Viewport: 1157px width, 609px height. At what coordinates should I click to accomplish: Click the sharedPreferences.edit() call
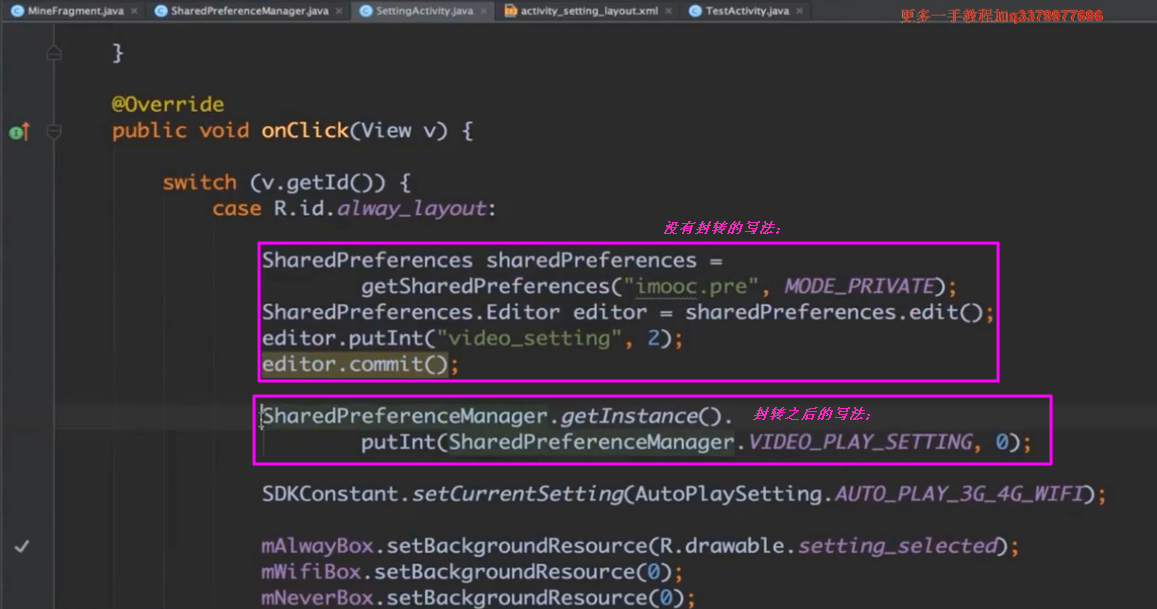point(834,312)
